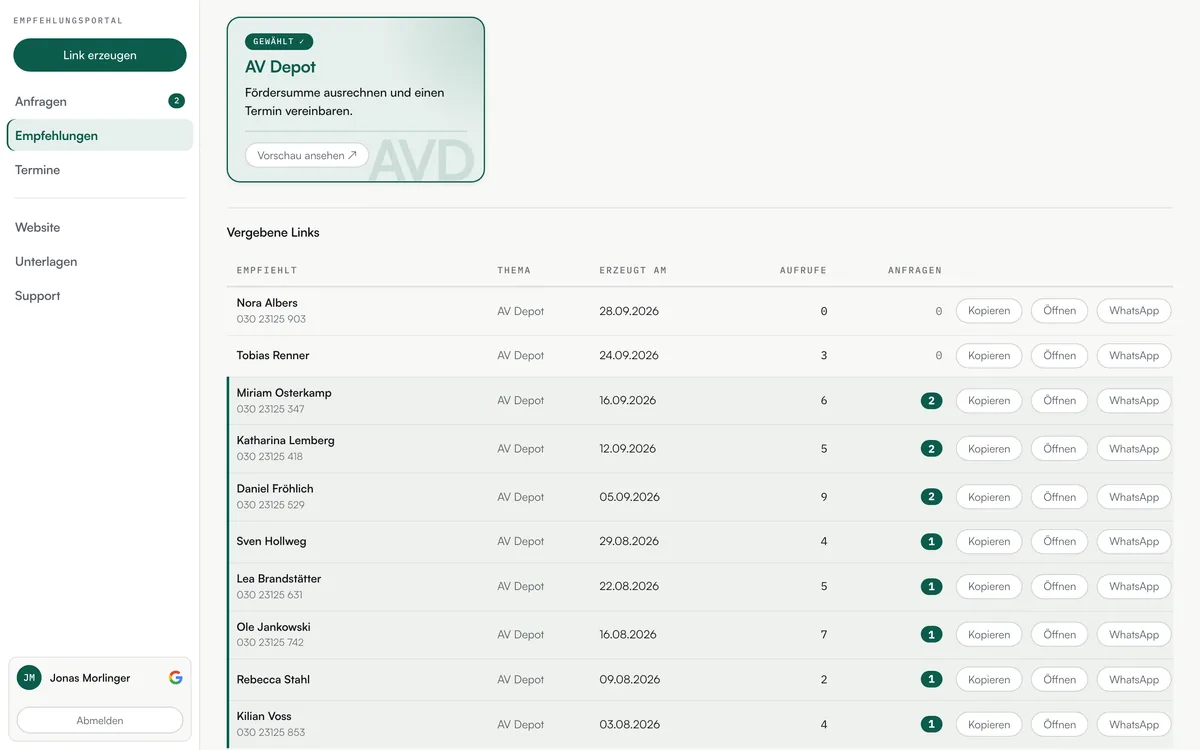Open Support in the sidebar

[100, 295]
